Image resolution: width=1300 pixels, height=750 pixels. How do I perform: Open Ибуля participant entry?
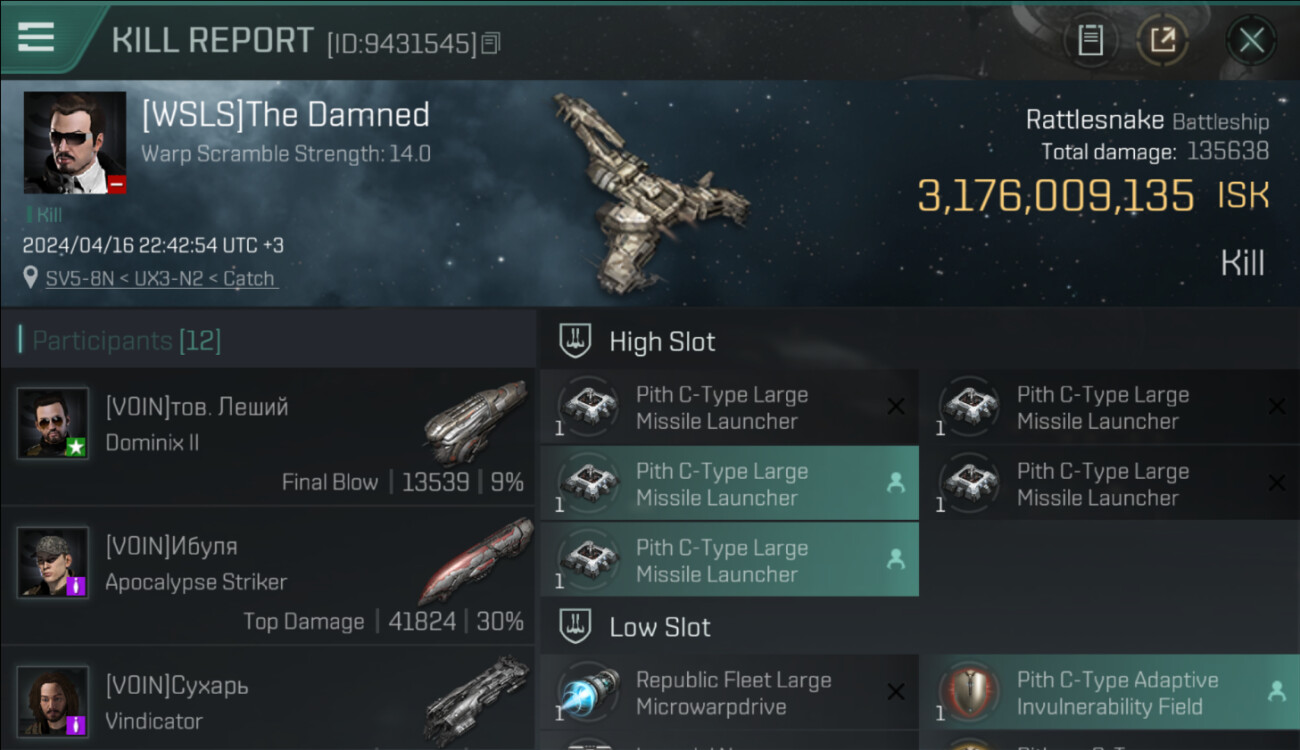269,576
